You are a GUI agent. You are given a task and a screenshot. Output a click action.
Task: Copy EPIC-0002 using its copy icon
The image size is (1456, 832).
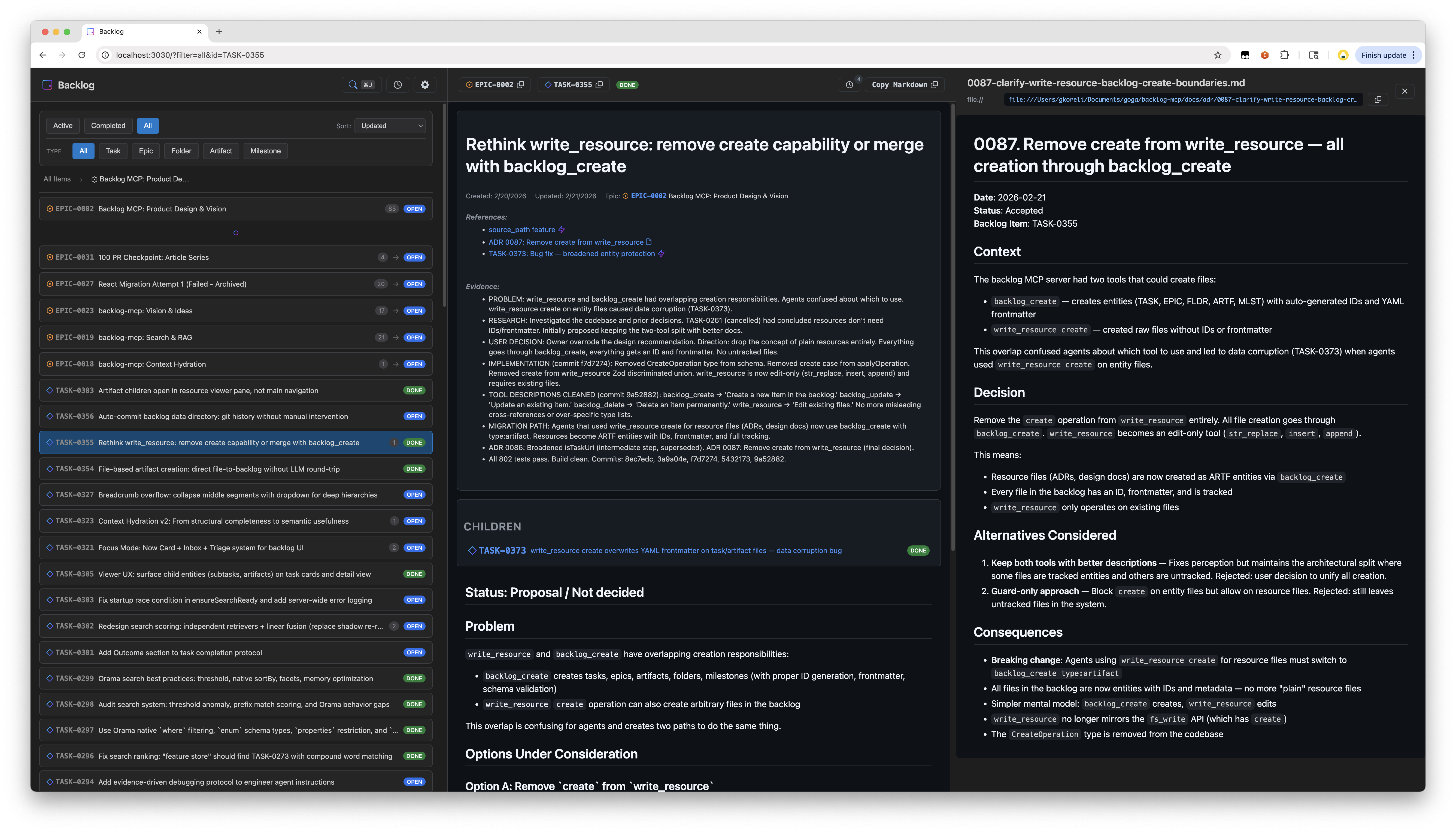(520, 84)
